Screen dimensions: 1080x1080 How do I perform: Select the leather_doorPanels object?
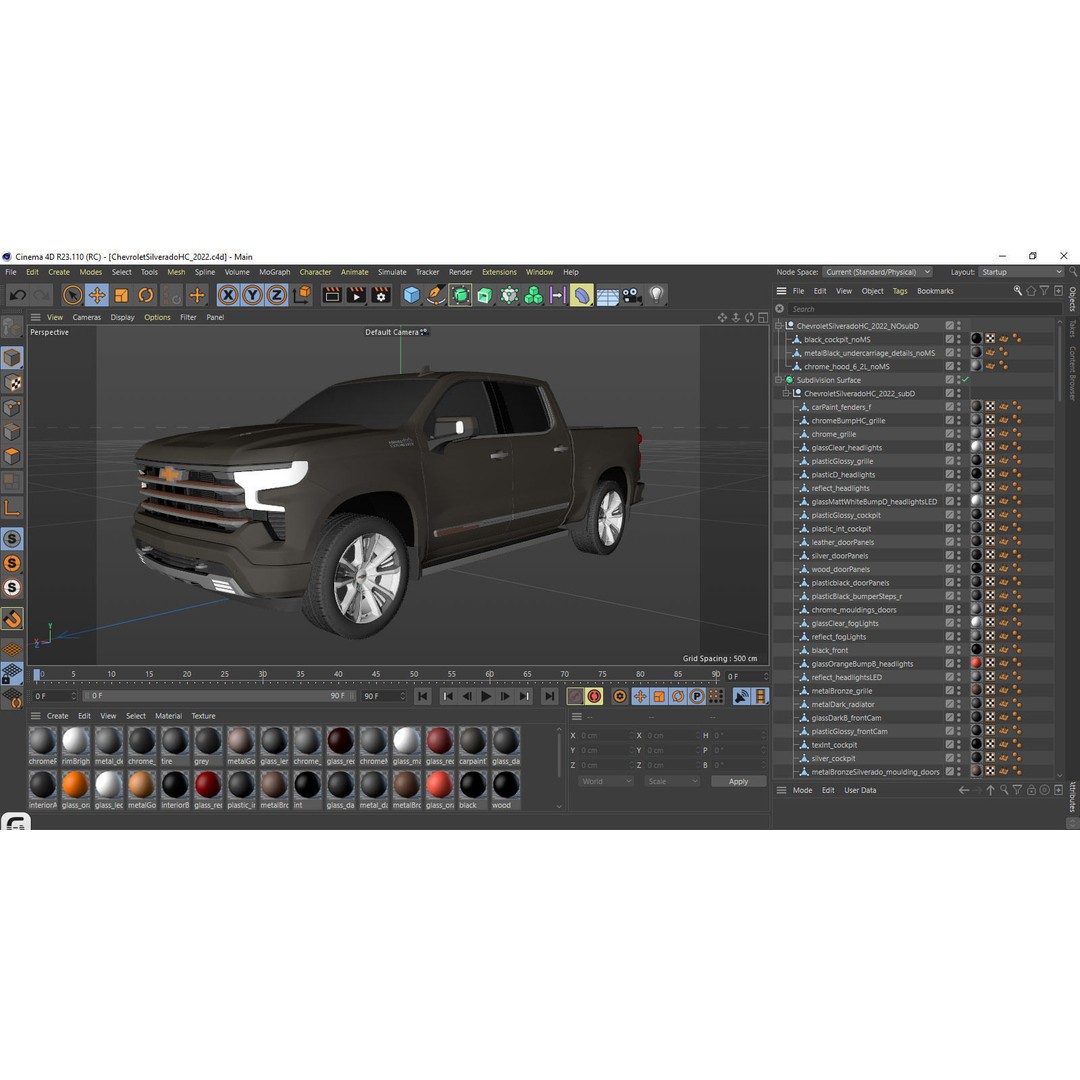click(842, 542)
